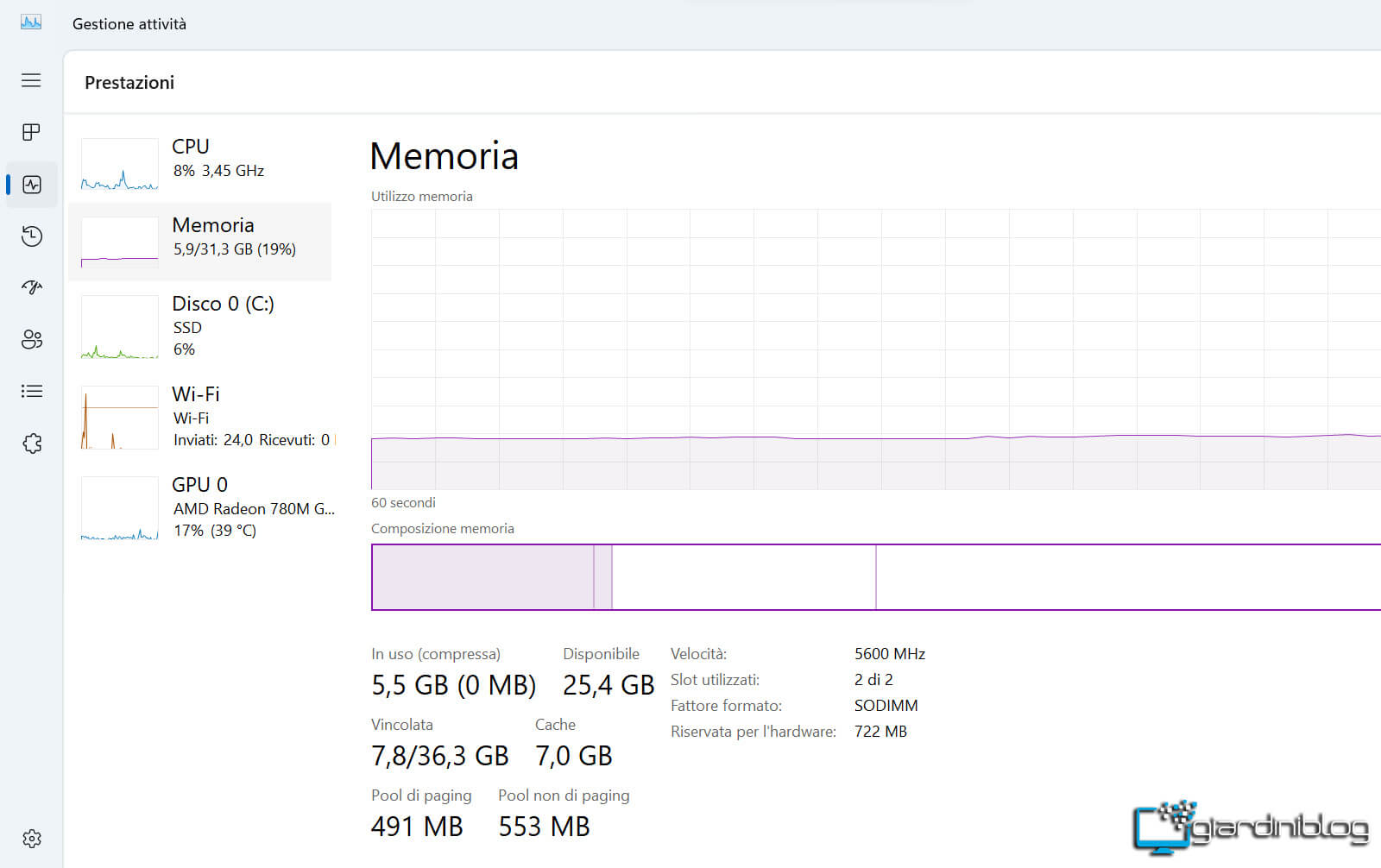
Task: Click the 491 MB paged pool value
Action: point(417,827)
